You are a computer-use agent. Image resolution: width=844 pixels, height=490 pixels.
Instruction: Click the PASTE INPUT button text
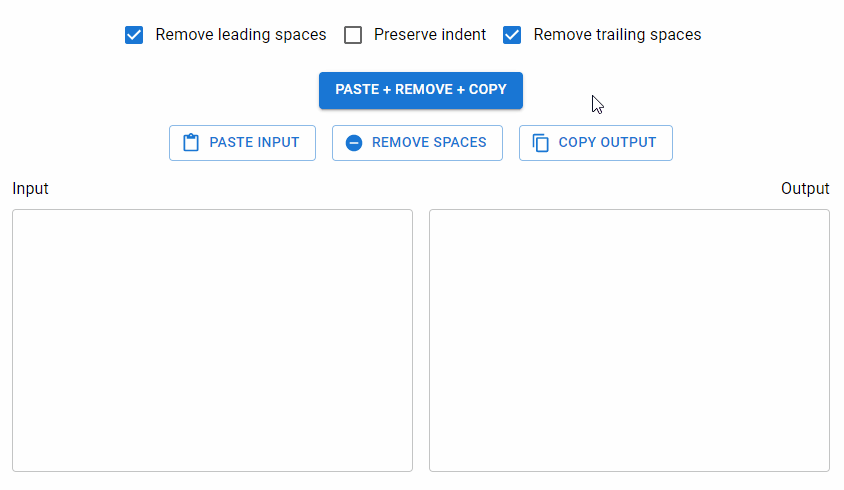coord(254,142)
